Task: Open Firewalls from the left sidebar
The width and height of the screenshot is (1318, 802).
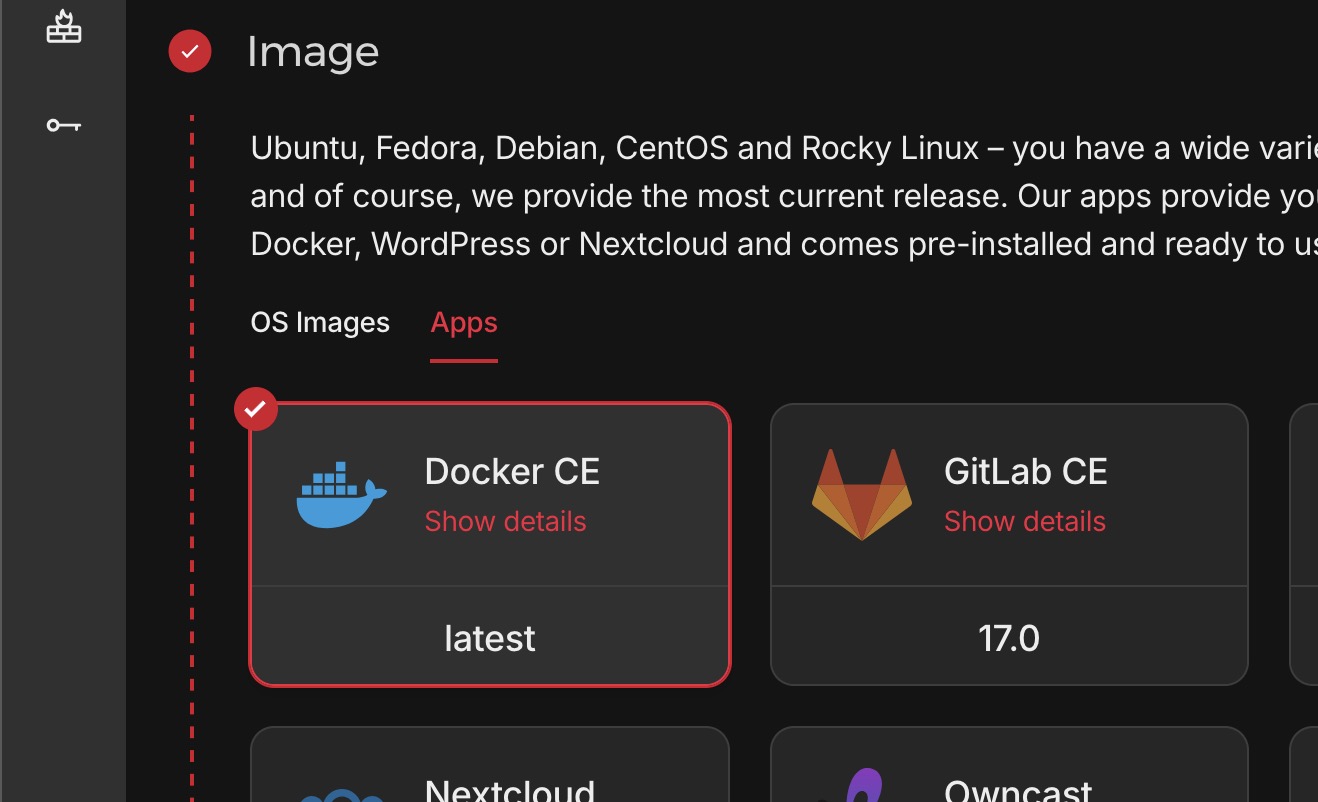Action: [63, 27]
